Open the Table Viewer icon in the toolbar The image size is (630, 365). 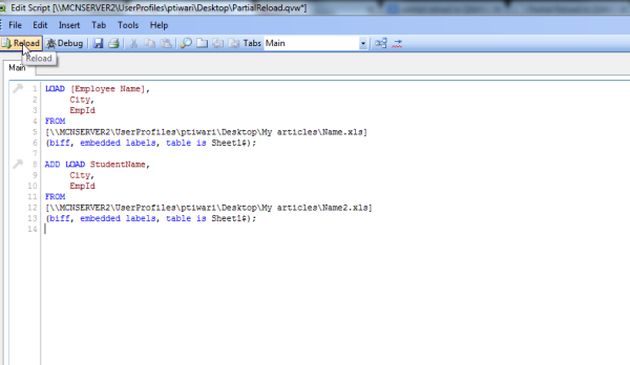tap(381, 43)
